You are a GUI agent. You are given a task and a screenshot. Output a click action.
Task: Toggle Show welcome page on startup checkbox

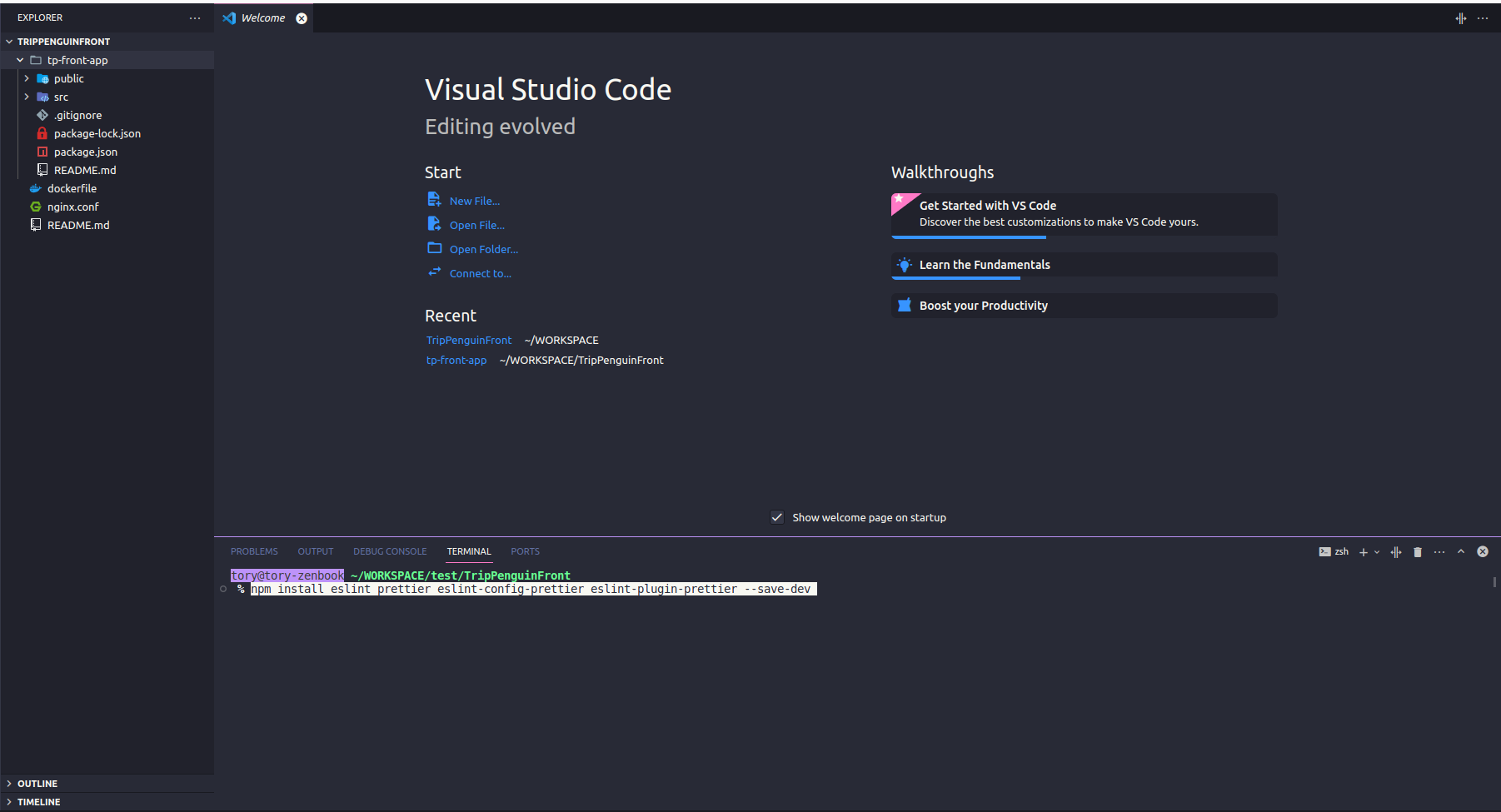point(777,517)
